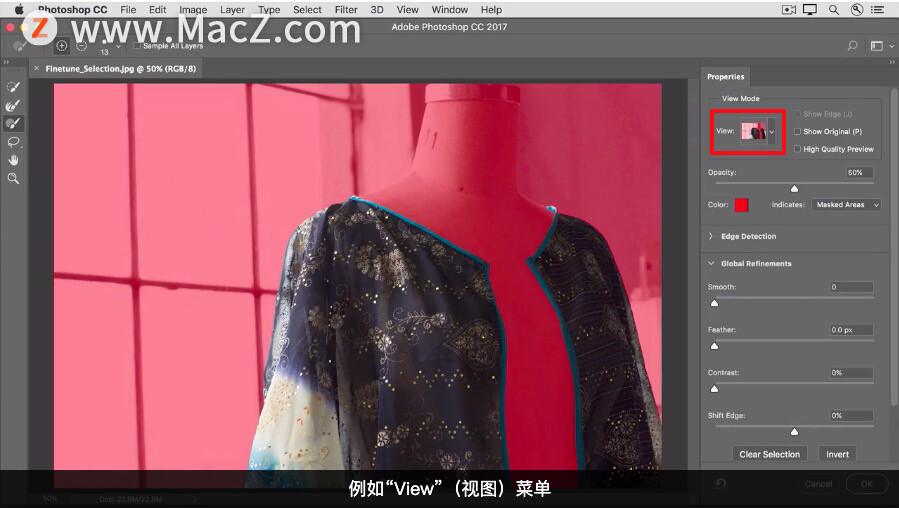
Task: Open the File menu
Action: (x=128, y=10)
